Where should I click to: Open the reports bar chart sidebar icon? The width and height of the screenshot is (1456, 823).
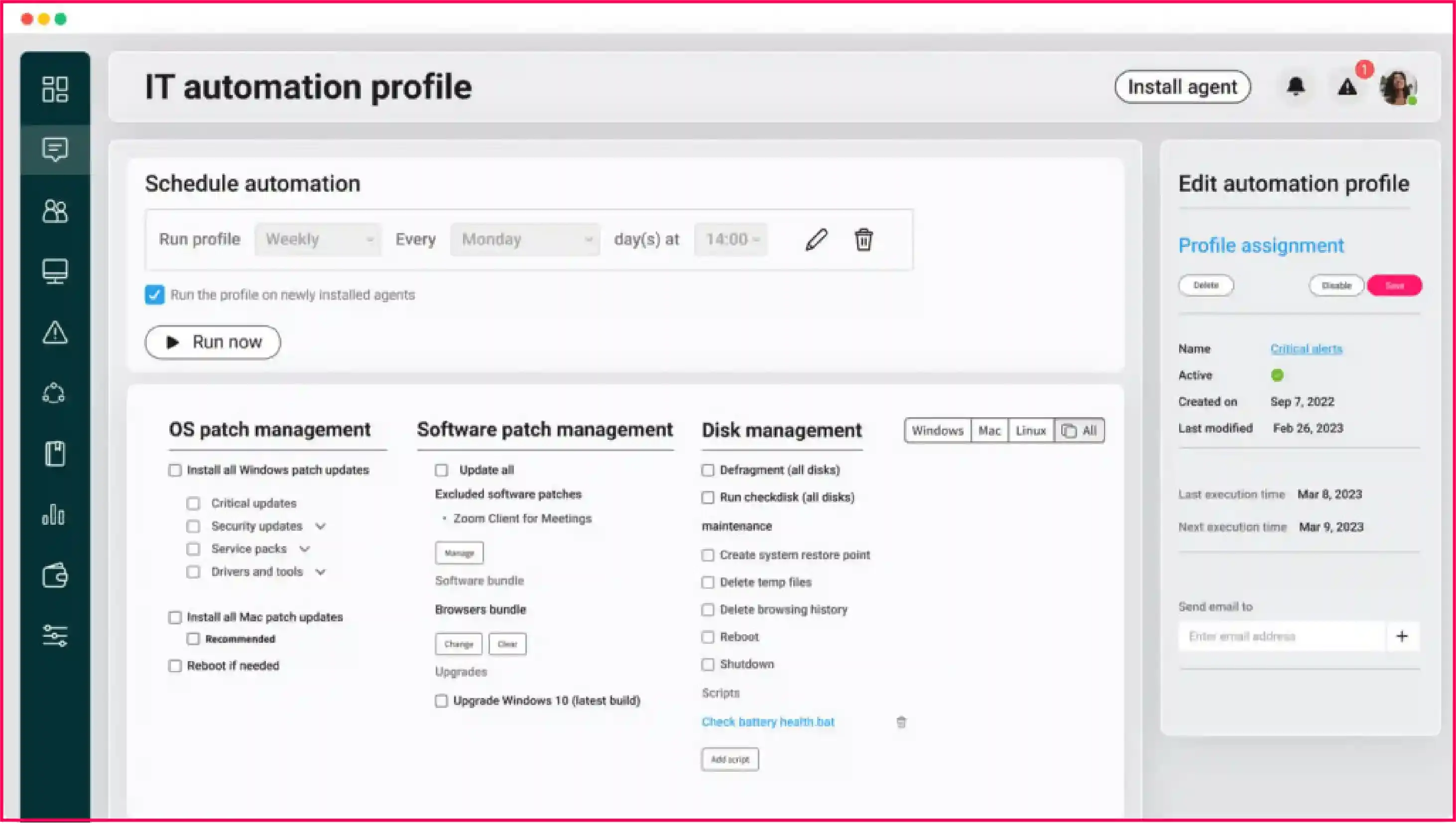pyautogui.click(x=54, y=514)
